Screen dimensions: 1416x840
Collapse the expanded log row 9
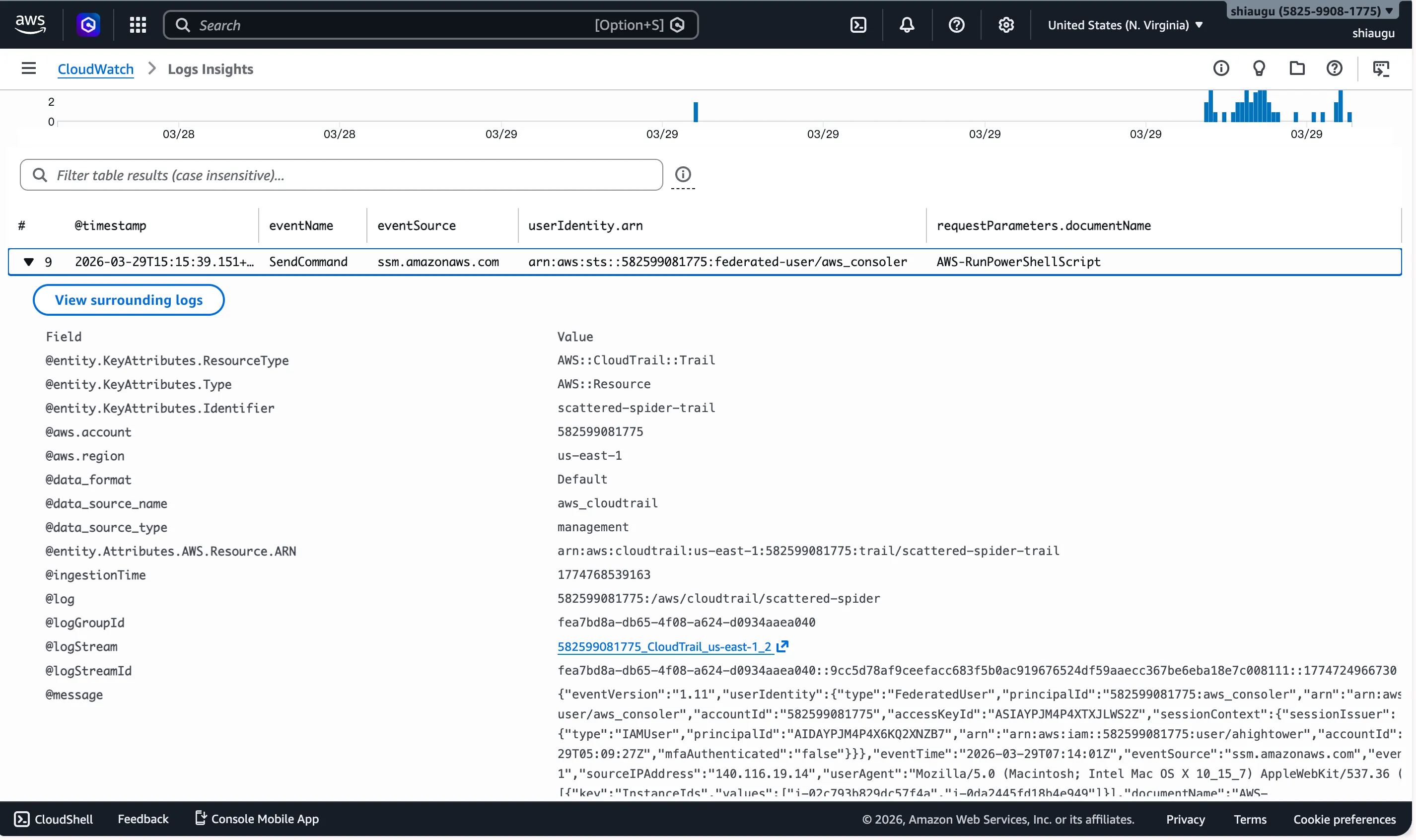[x=29, y=262]
